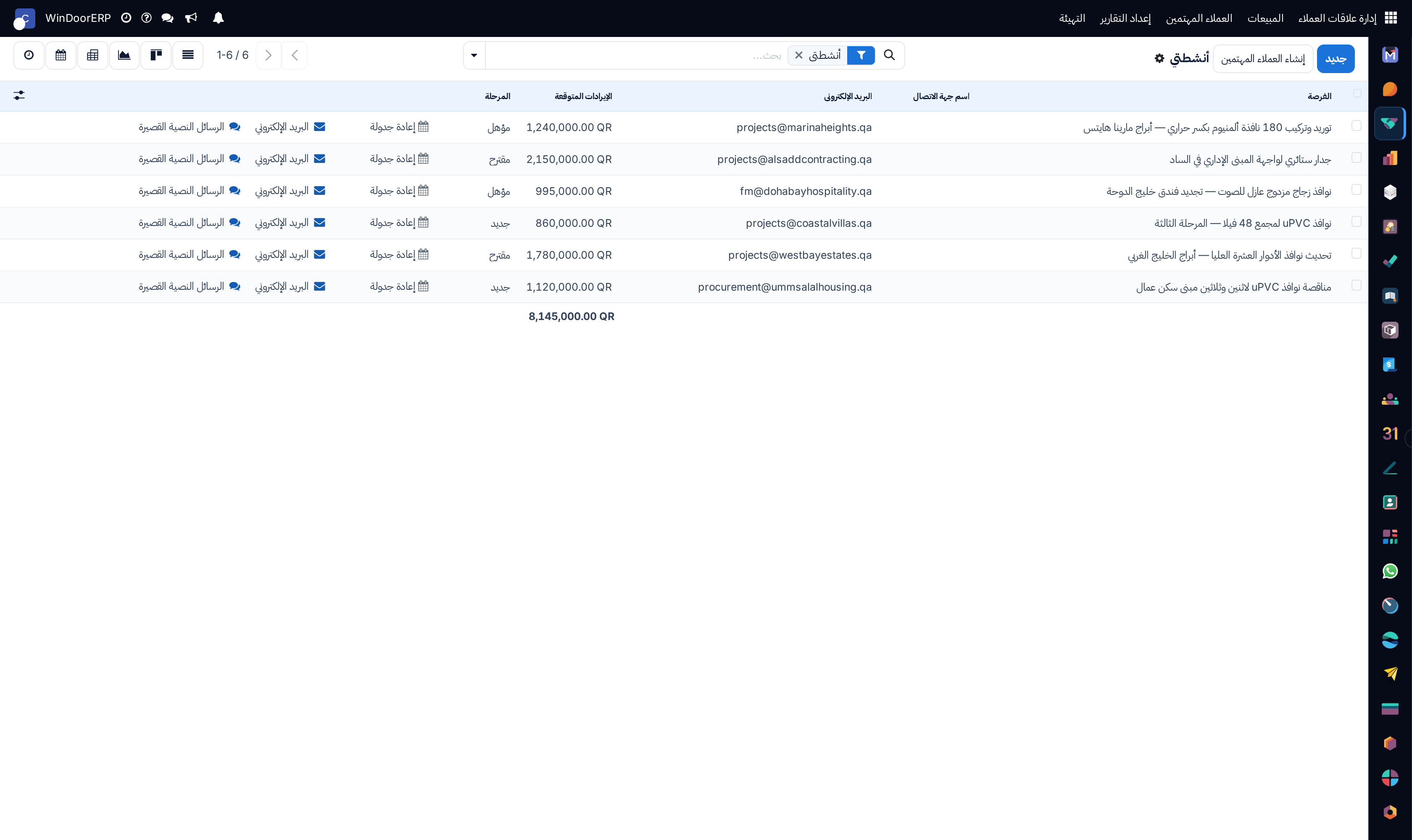The width and height of the screenshot is (1412, 840).
Task: Open the chat conversations icon in top bar
Action: pos(167,18)
